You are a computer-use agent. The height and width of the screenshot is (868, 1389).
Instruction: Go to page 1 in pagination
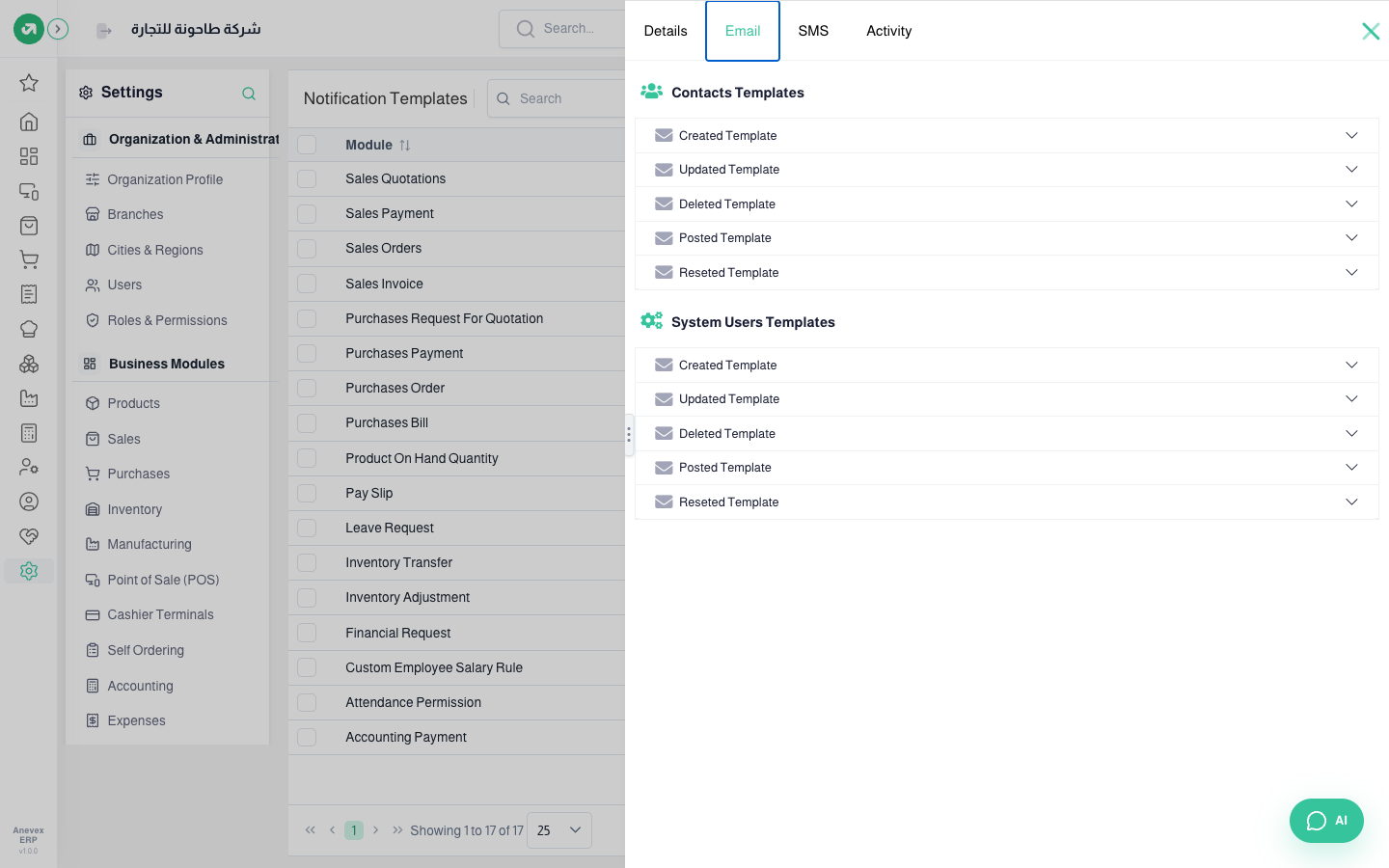(354, 830)
